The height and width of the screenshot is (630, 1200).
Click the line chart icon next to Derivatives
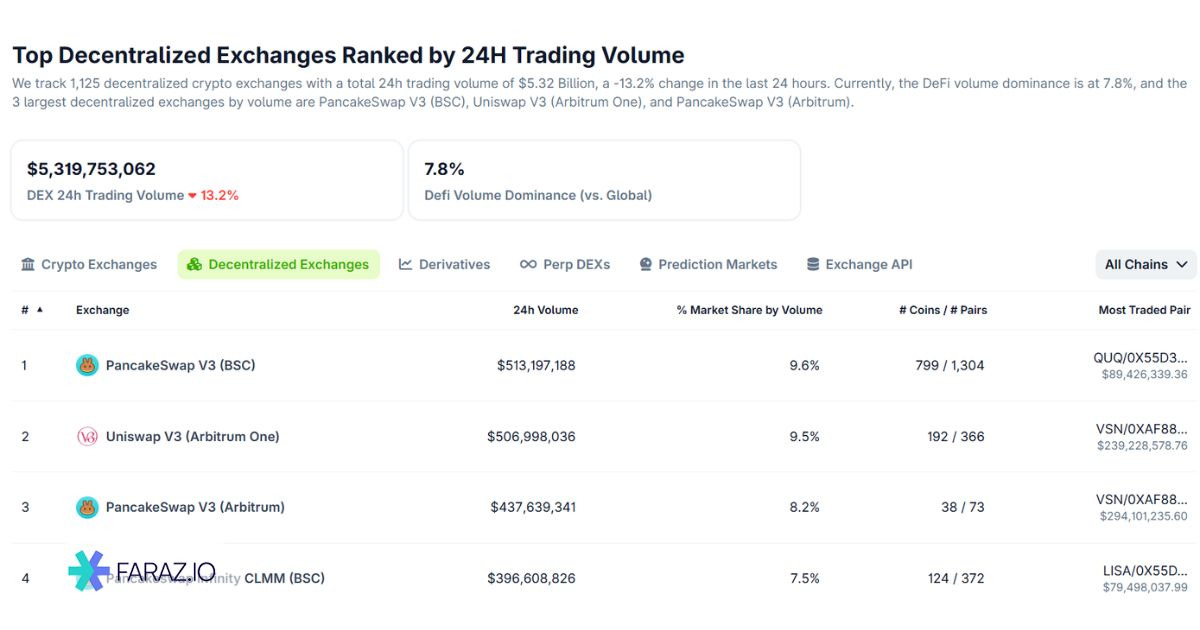click(x=404, y=264)
